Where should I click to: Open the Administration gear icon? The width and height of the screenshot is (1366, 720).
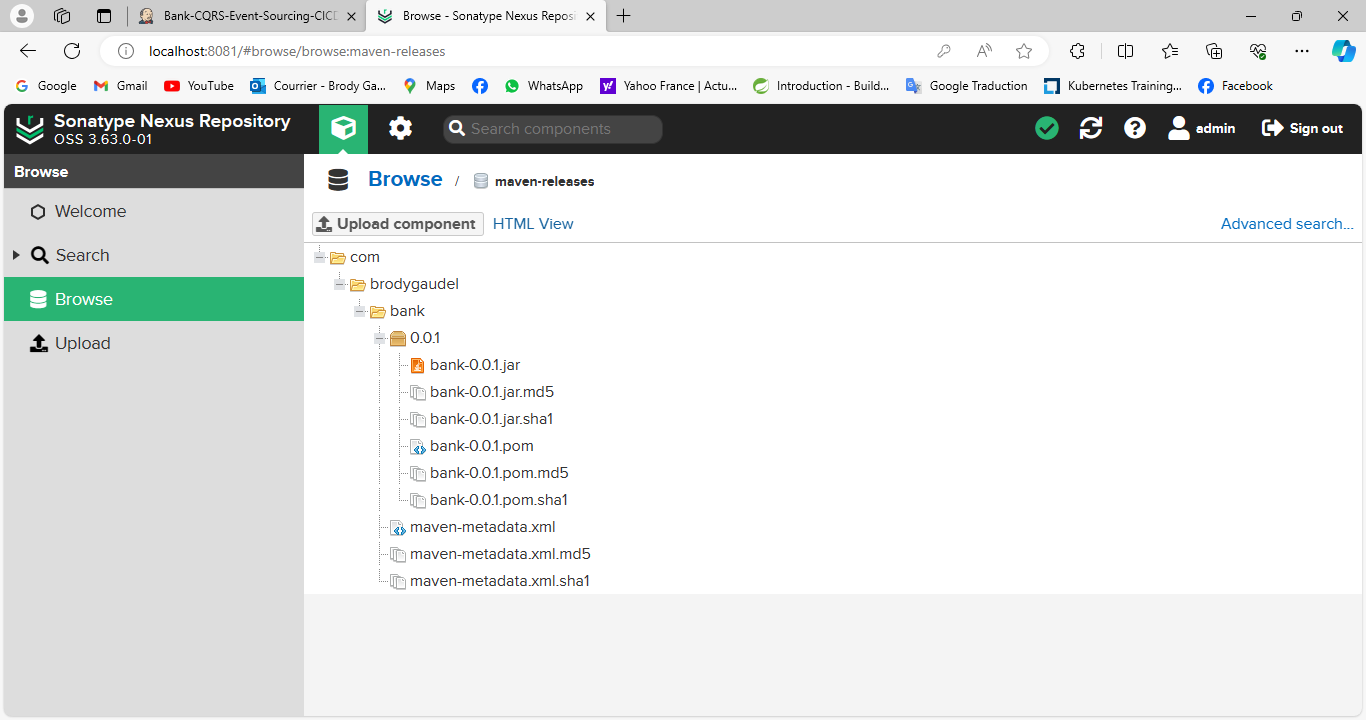point(400,128)
